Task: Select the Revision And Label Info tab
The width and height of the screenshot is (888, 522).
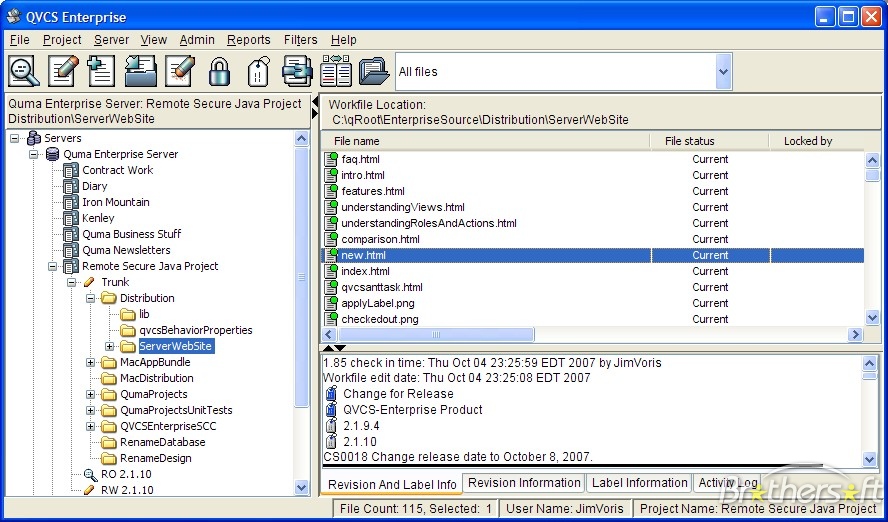Action: [392, 485]
